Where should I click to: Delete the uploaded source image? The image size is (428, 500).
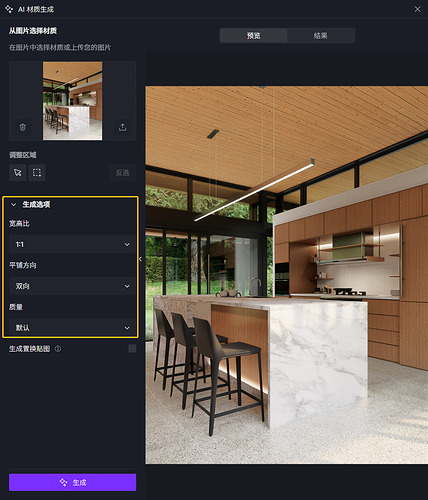pos(22,127)
